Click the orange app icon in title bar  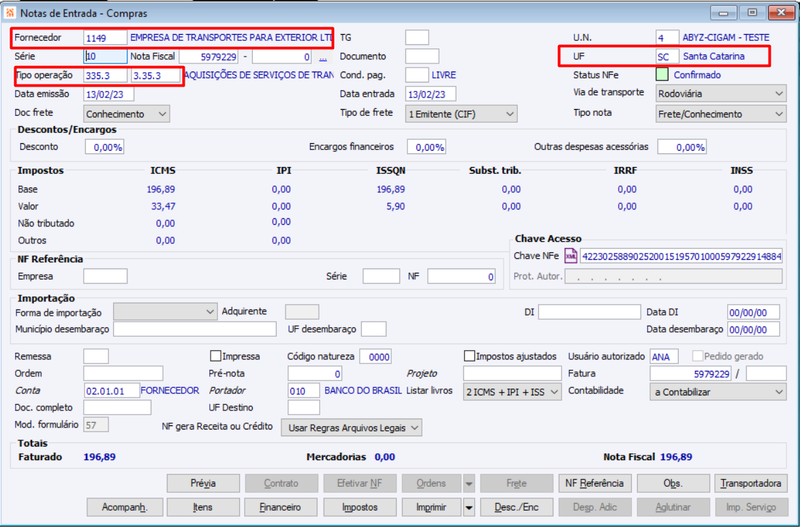(10, 13)
